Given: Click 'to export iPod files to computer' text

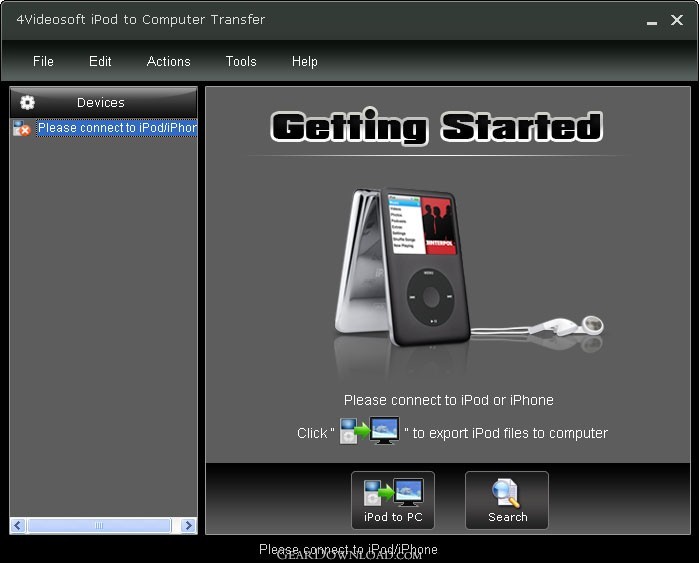Looking at the screenshot, I should (510, 433).
